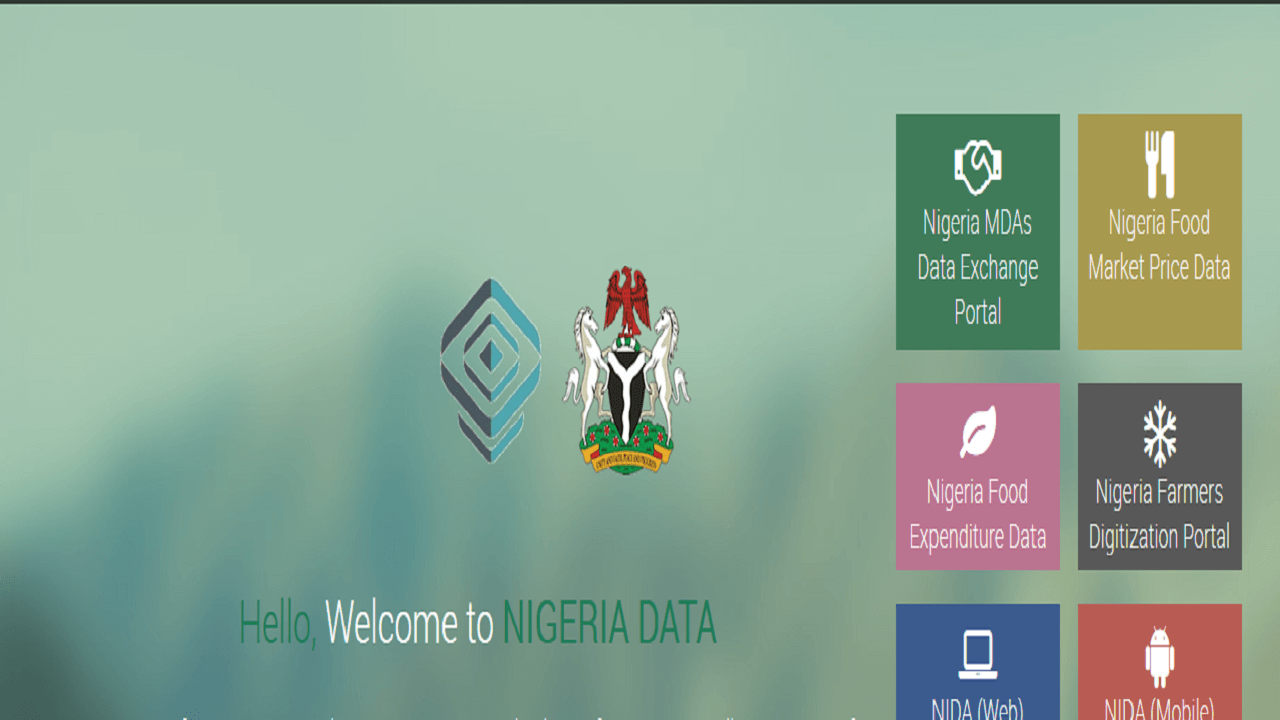1280x720 pixels.
Task: Select the NIDA (Mobile) text label
Action: point(1160,709)
